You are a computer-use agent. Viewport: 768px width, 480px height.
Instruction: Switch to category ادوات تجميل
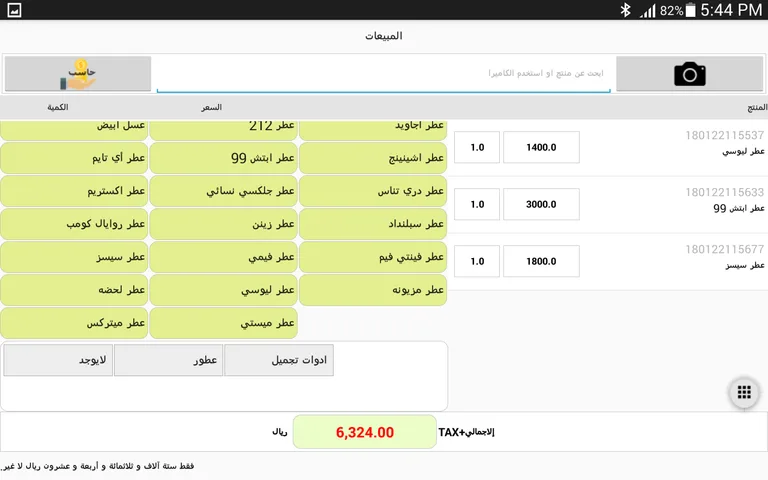pos(279,360)
